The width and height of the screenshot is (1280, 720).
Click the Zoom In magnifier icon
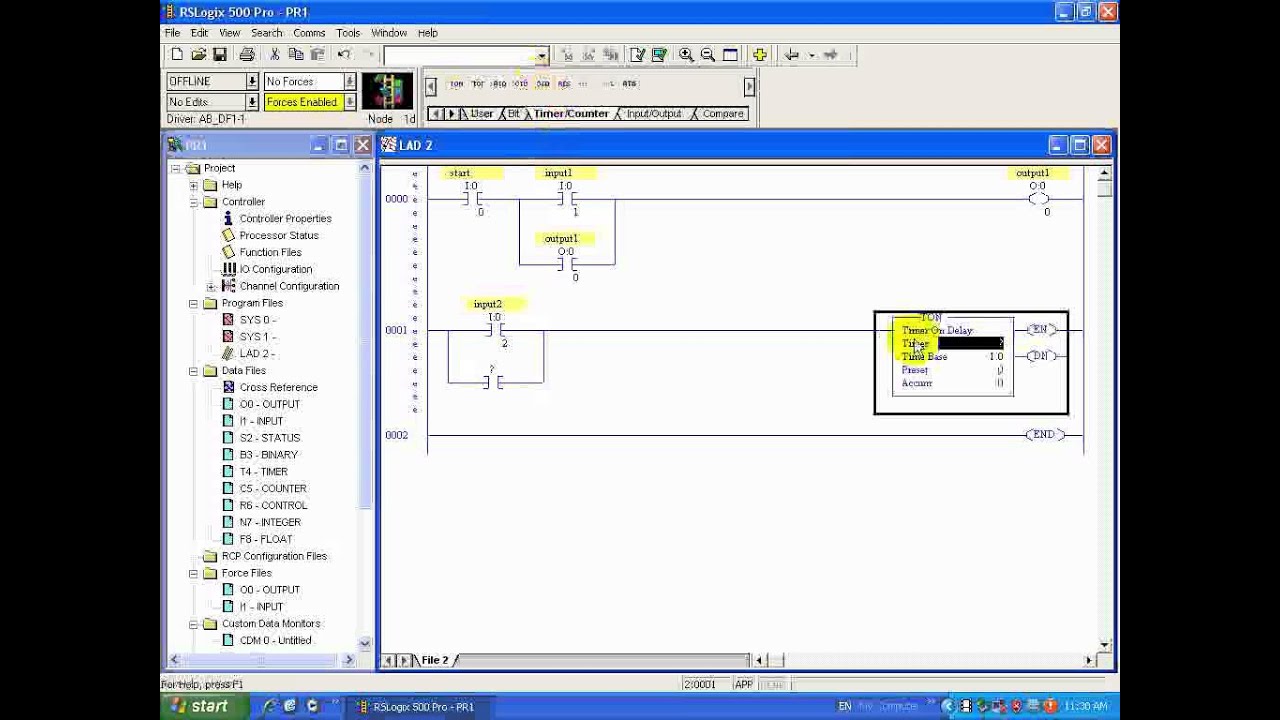(x=686, y=55)
